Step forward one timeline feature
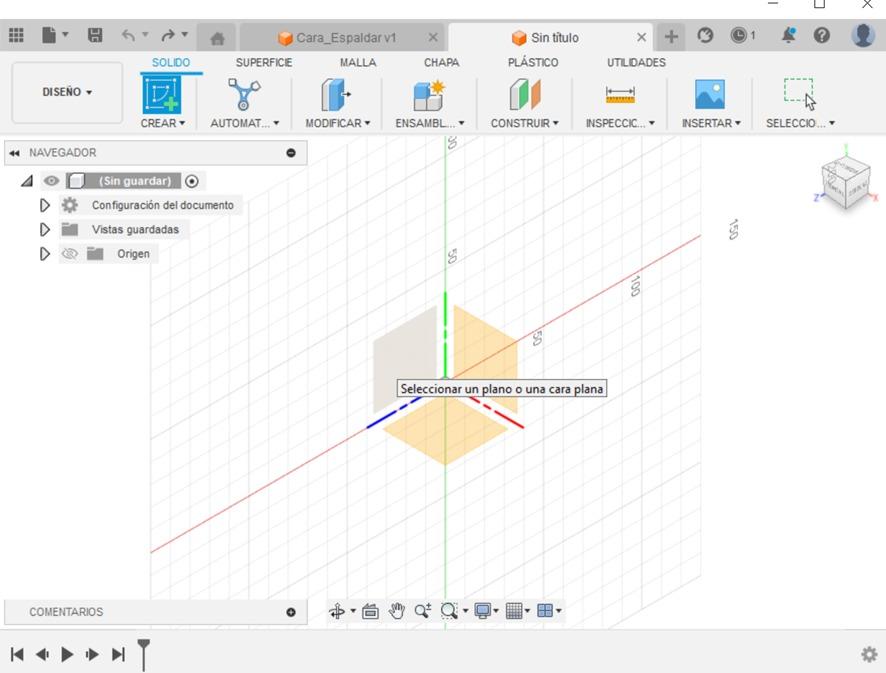886x673 pixels. 92,654
